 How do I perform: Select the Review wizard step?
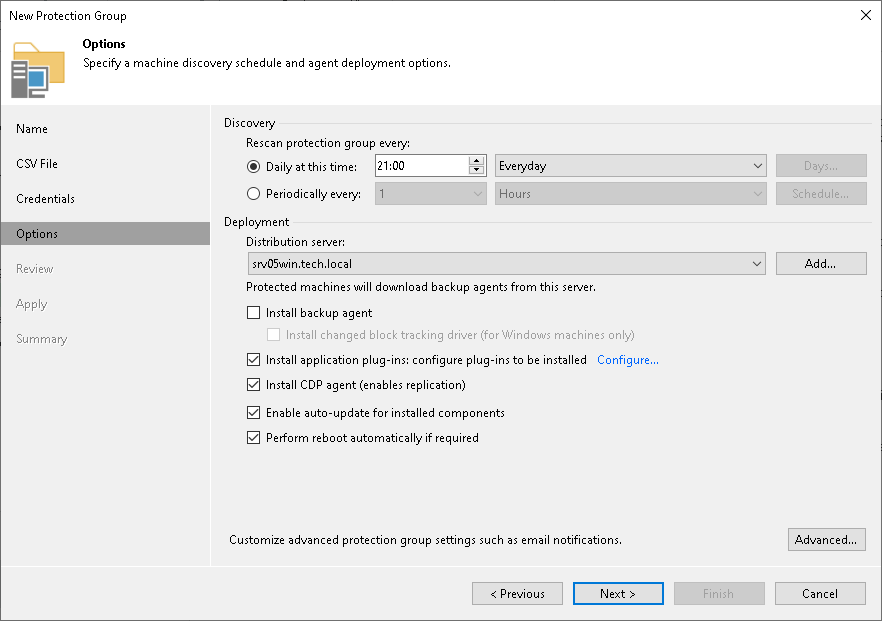tap(35, 269)
